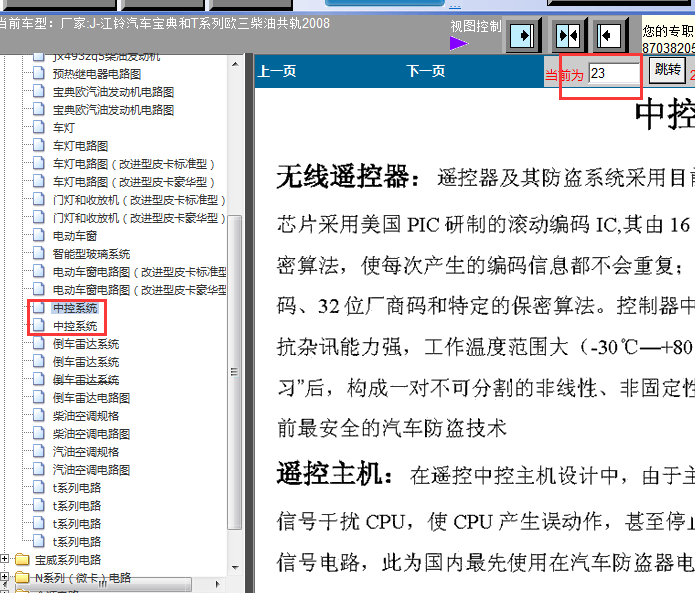Viewport: 695px width, 593px height.
Task: Open 车灯电路图（改进型皮卡豪华型）
Action: [x=134, y=182]
